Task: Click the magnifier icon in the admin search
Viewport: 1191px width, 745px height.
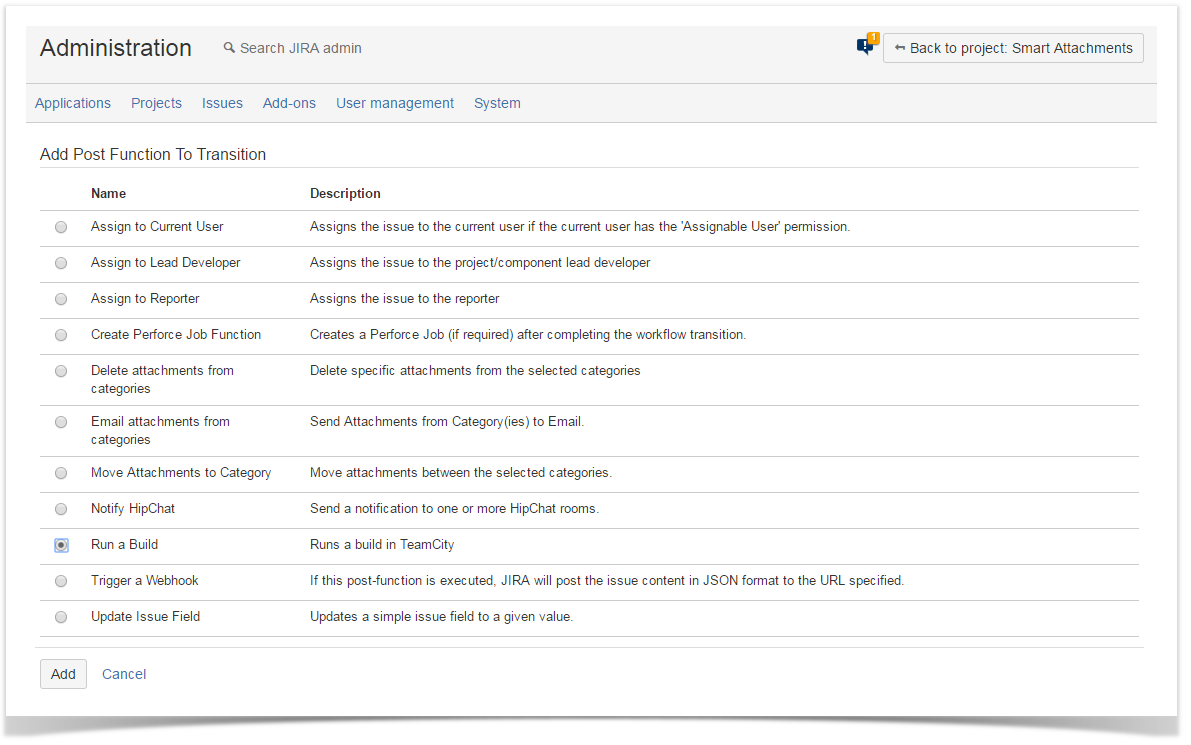Action: coord(229,48)
